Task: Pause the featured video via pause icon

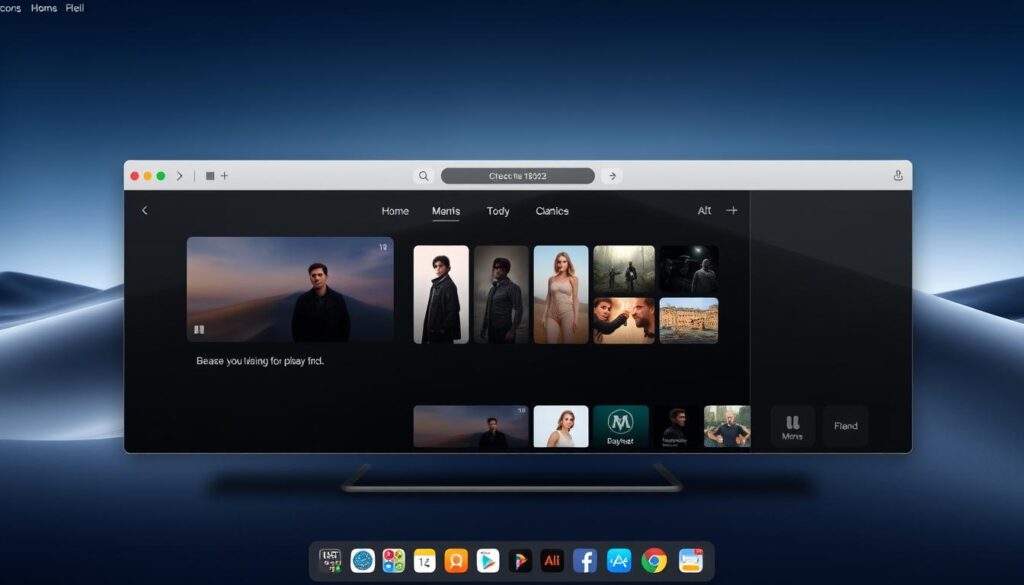Action: tap(199, 330)
